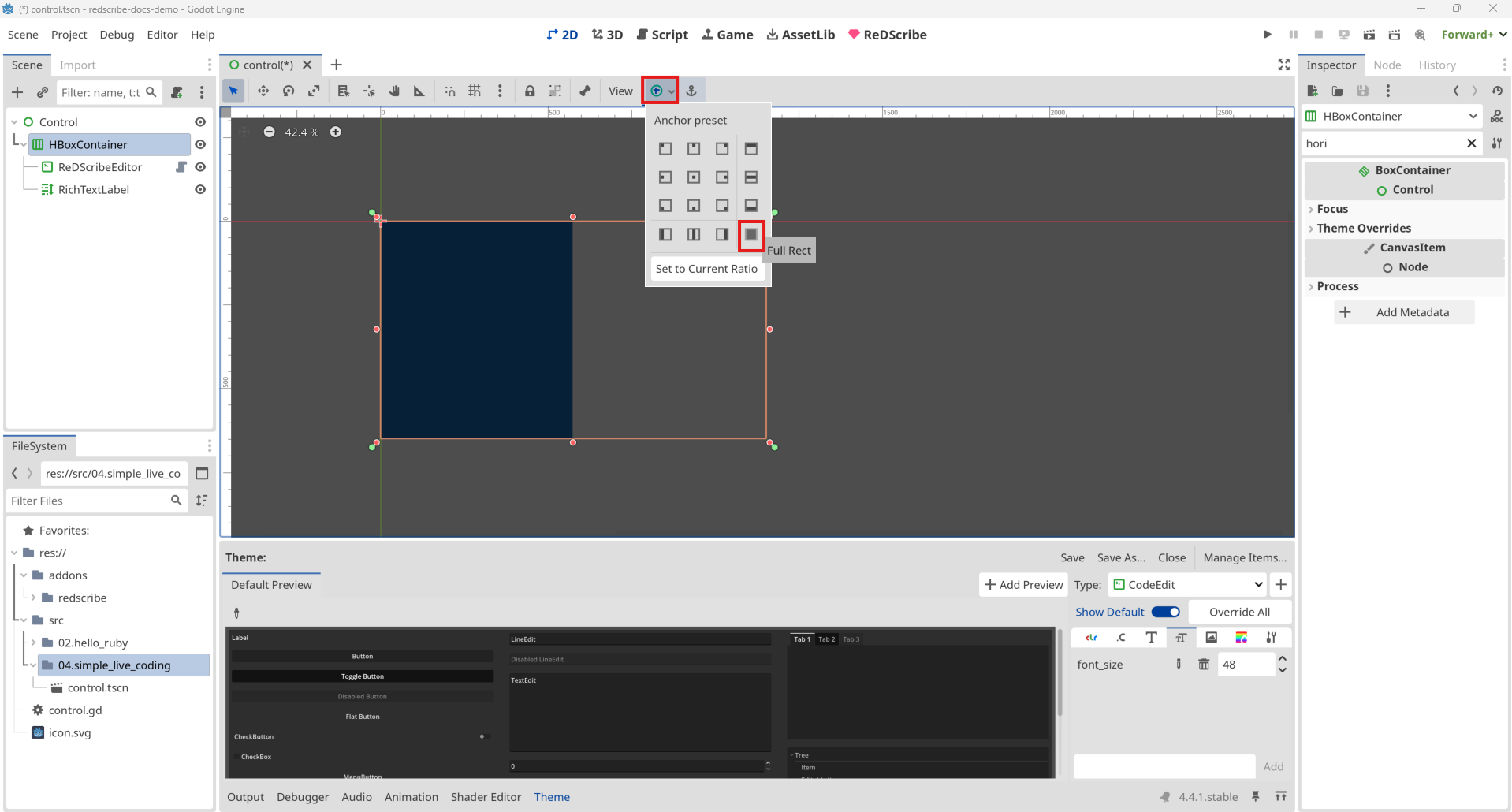This screenshot has width=1512, height=812.
Task: Select the Top Wide anchor preset
Action: (751, 148)
